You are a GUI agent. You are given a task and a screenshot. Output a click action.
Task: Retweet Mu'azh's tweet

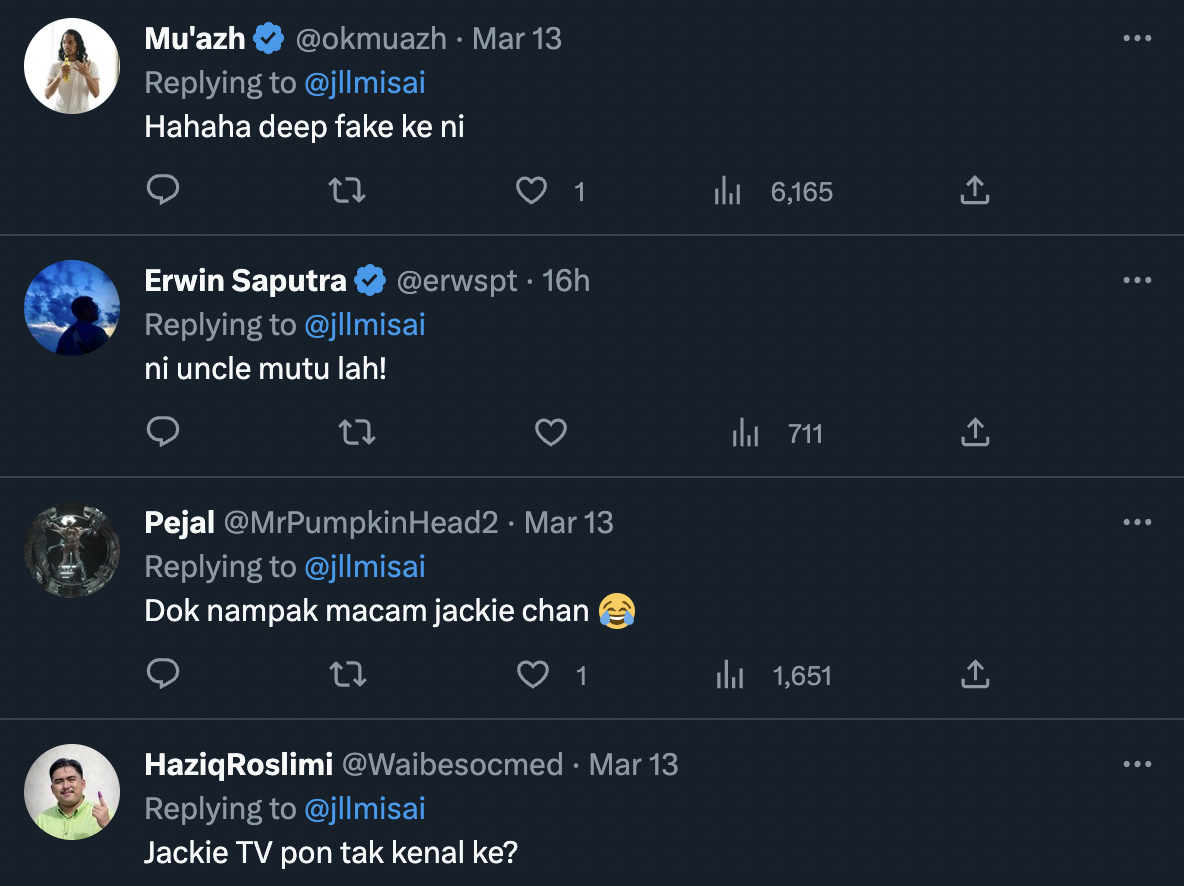347,190
